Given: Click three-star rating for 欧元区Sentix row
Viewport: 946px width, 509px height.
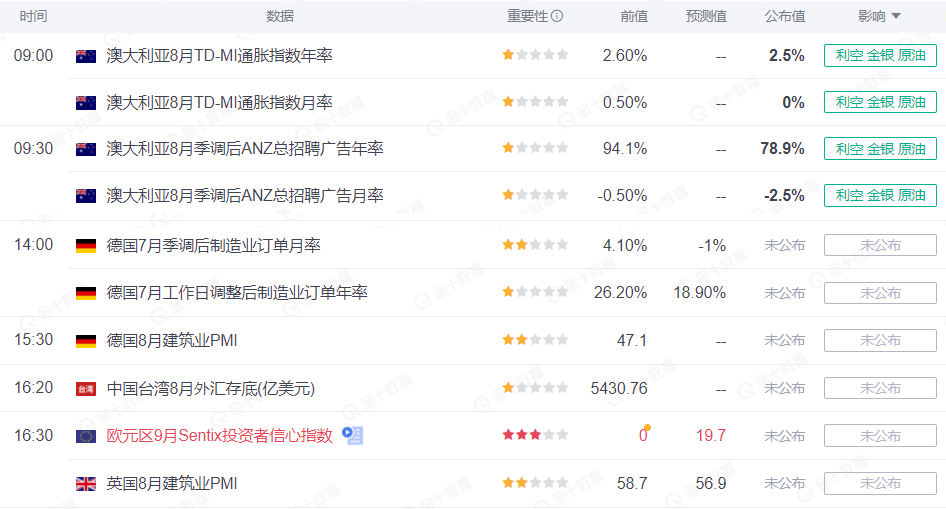Looking at the screenshot, I should pos(535,435).
